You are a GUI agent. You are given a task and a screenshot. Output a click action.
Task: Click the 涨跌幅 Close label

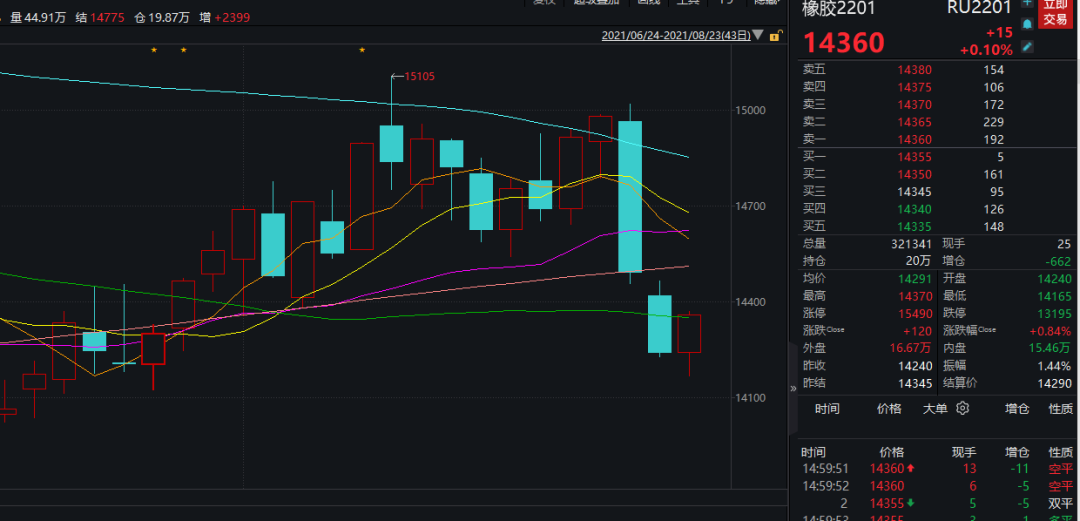(969, 331)
